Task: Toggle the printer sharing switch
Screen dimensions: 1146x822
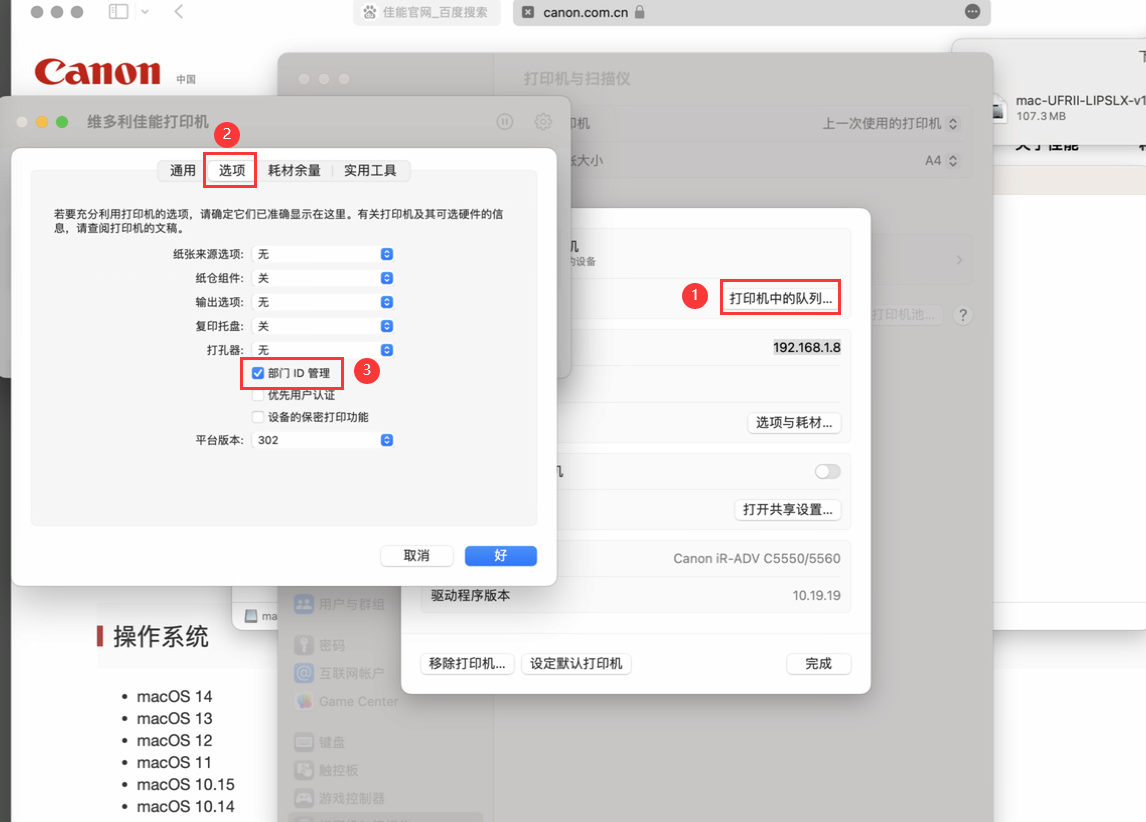Action: 827,471
